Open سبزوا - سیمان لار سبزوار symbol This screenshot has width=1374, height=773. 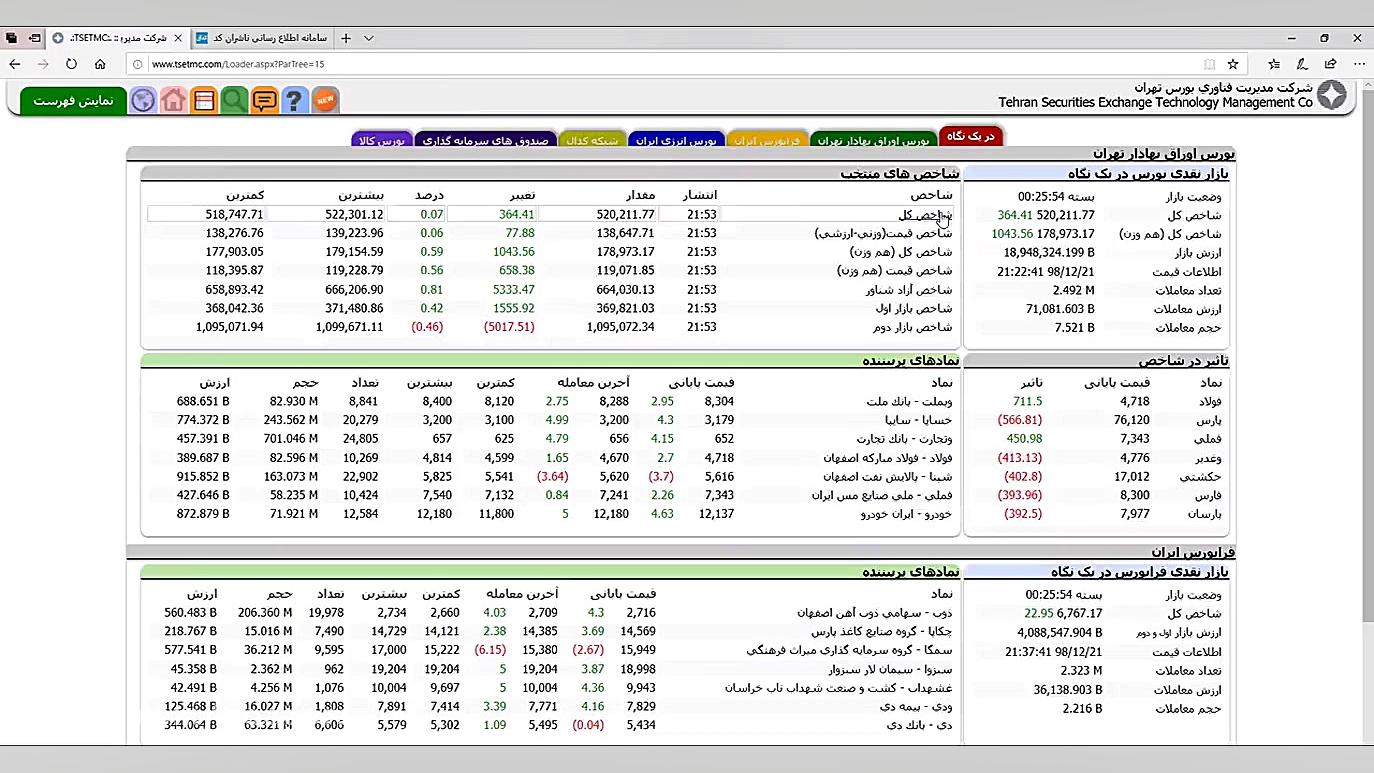tap(890, 669)
